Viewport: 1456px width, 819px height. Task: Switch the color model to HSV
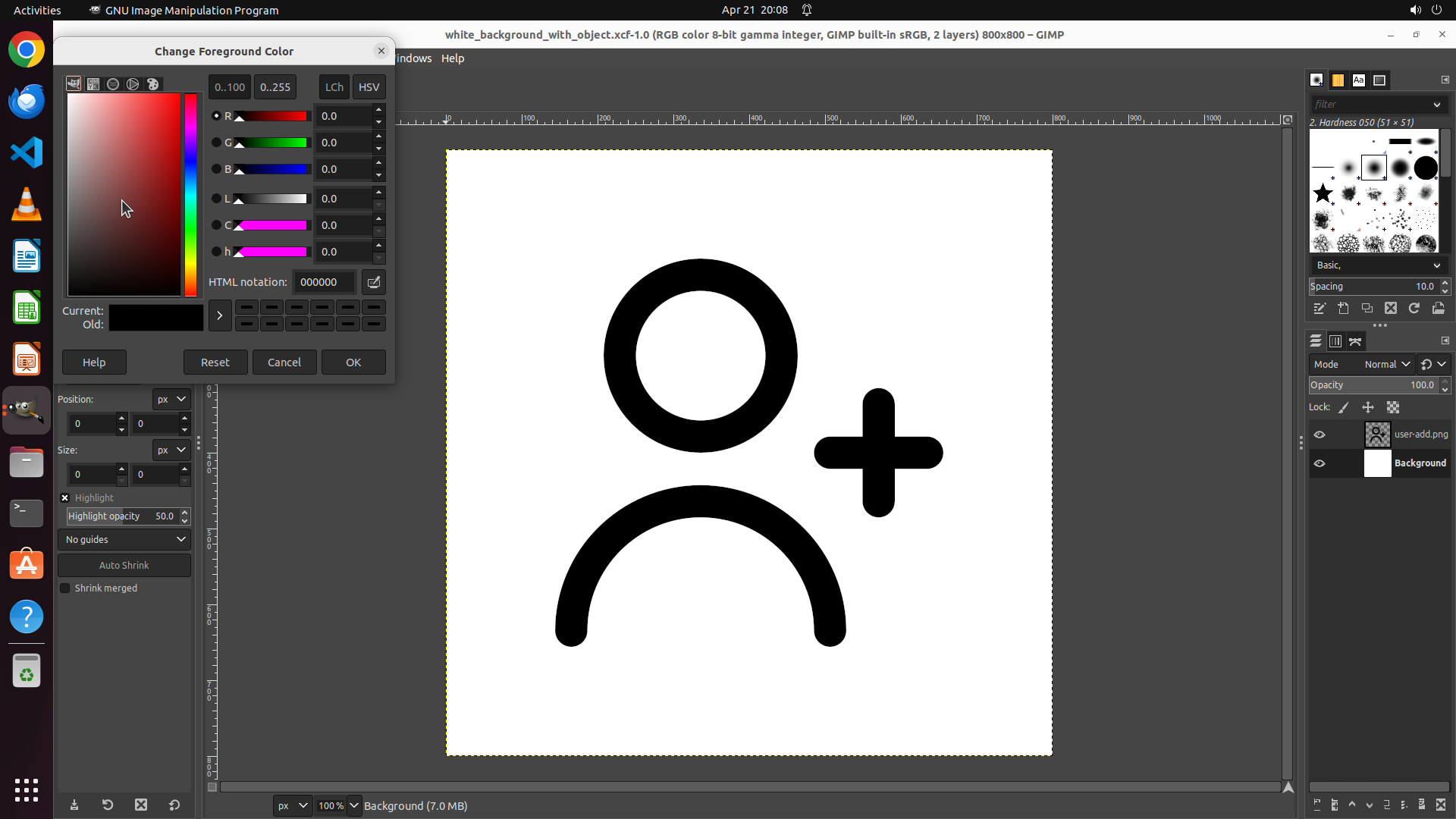coord(369,87)
